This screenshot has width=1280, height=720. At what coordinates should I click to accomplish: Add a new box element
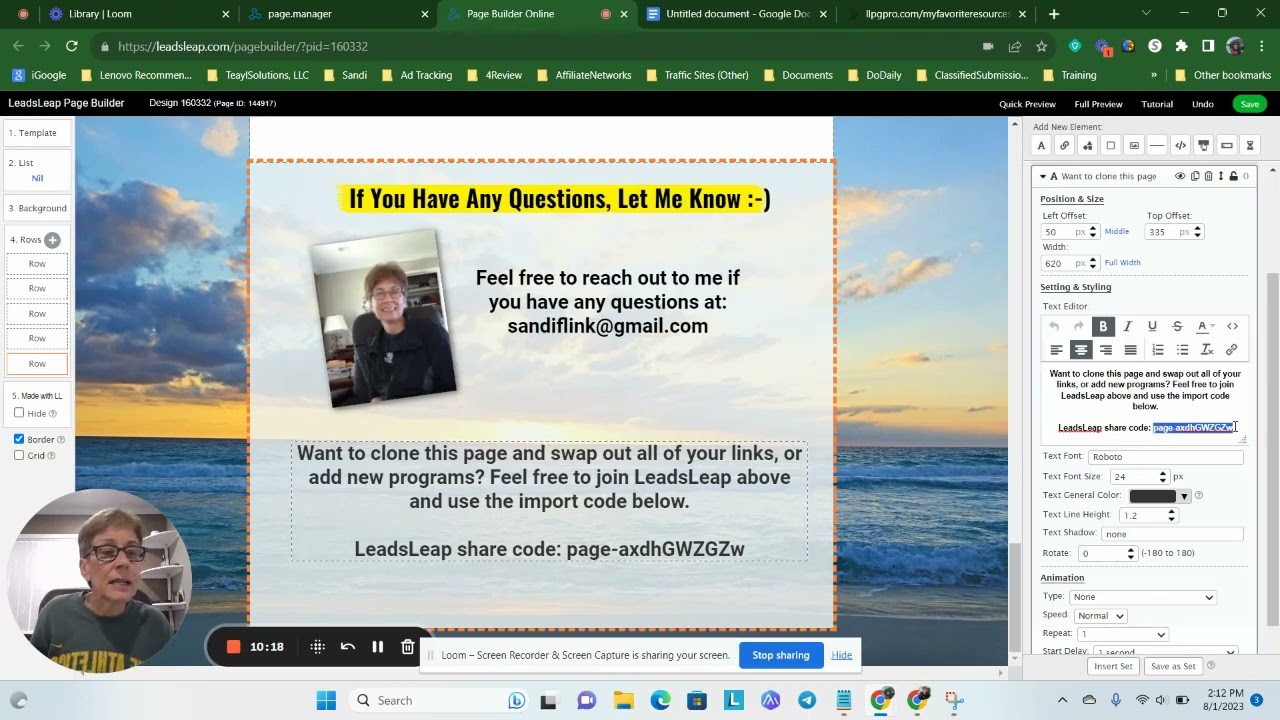click(1110, 146)
